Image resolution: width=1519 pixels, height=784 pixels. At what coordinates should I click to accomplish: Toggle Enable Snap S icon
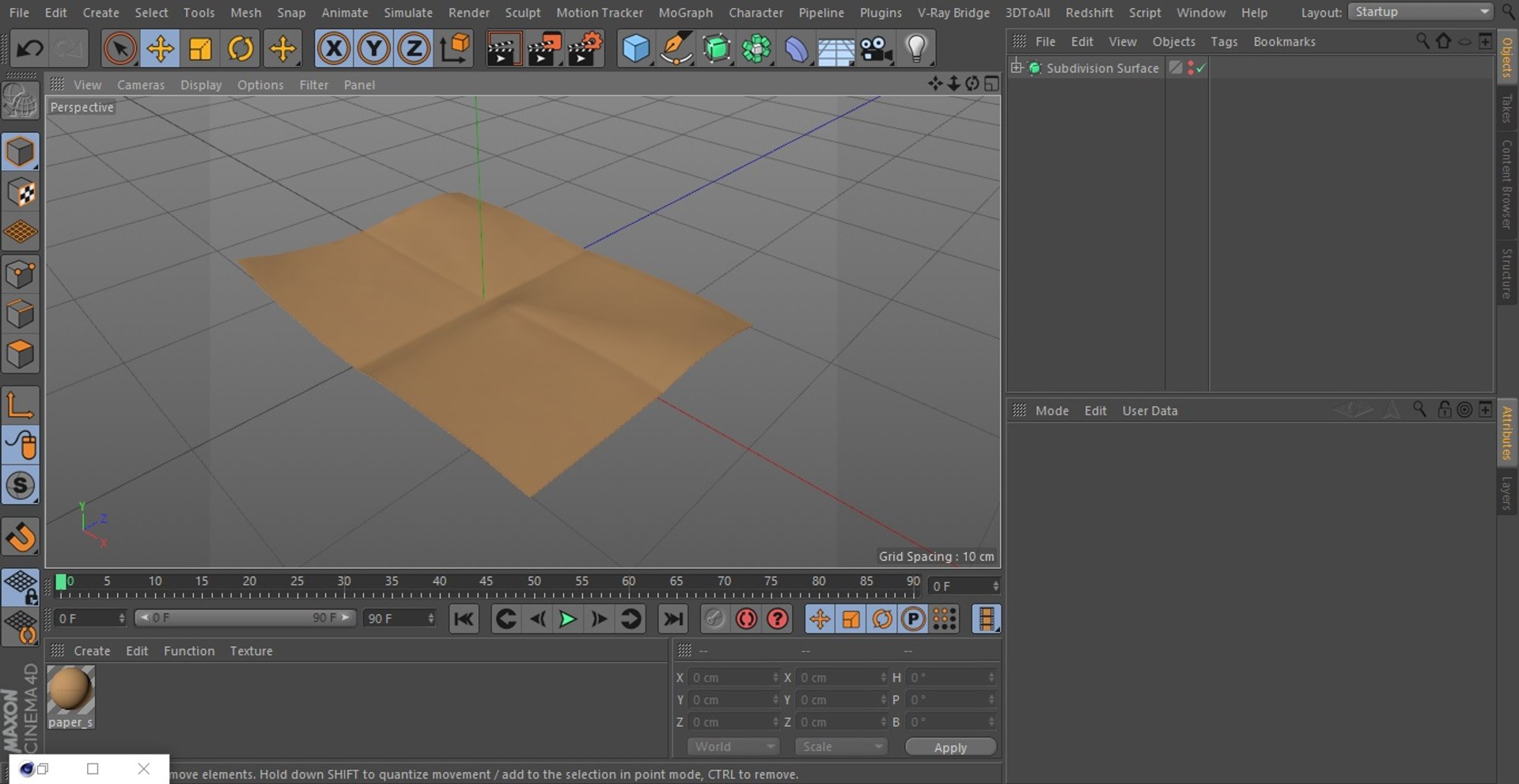(20, 486)
